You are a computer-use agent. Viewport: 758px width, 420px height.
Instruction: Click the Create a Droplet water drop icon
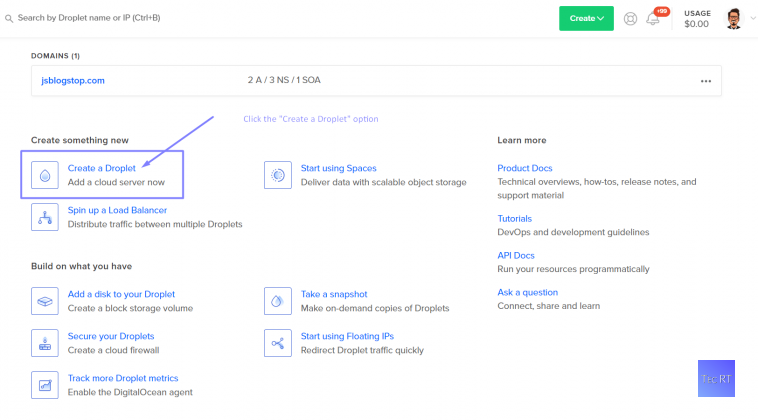point(45,175)
